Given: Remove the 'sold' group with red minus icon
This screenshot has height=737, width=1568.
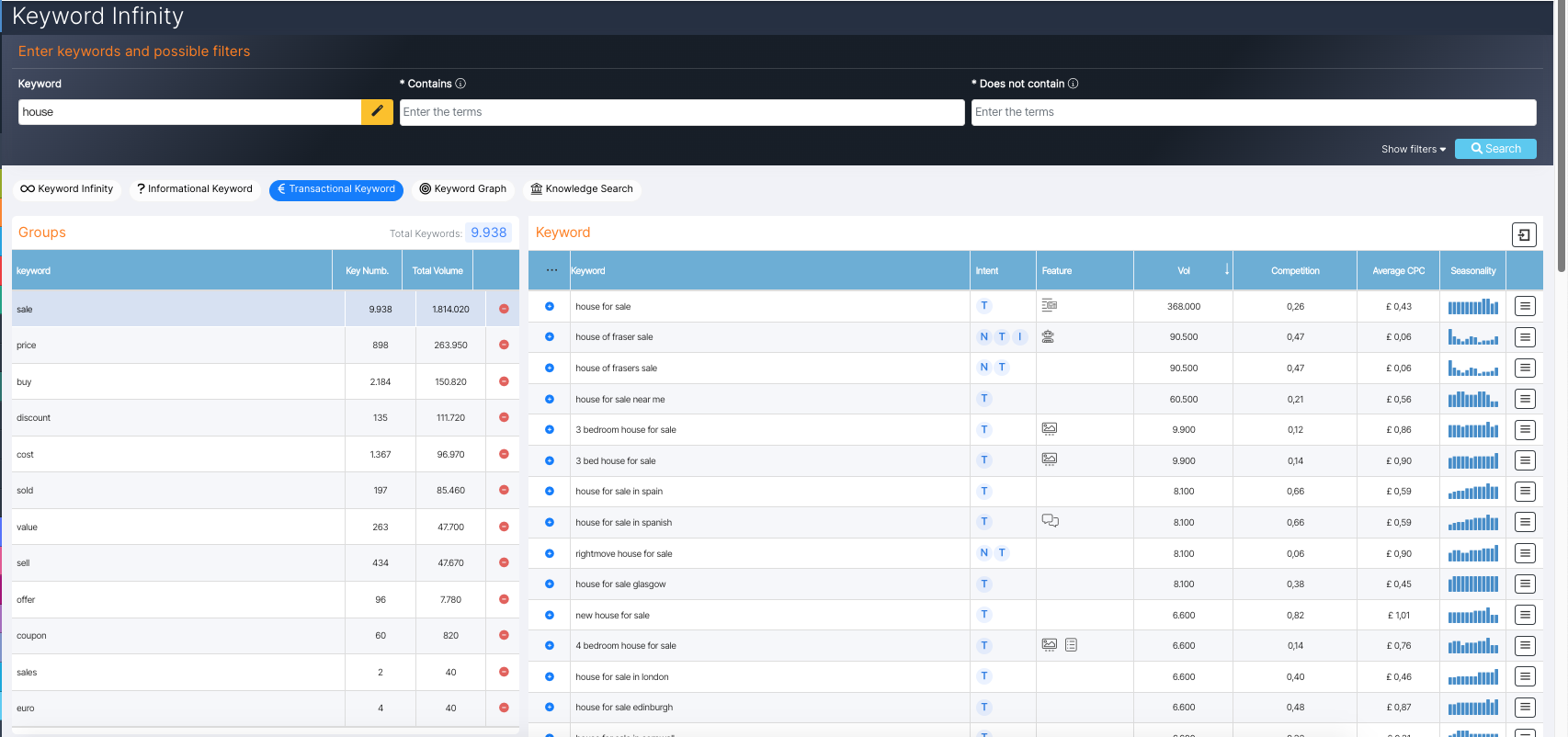Looking at the screenshot, I should coord(504,490).
